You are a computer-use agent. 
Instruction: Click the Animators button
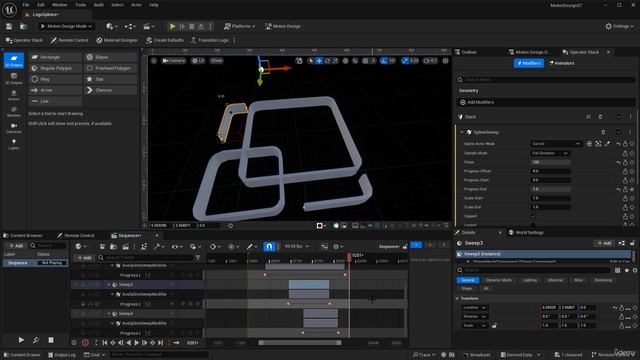[x=562, y=63]
